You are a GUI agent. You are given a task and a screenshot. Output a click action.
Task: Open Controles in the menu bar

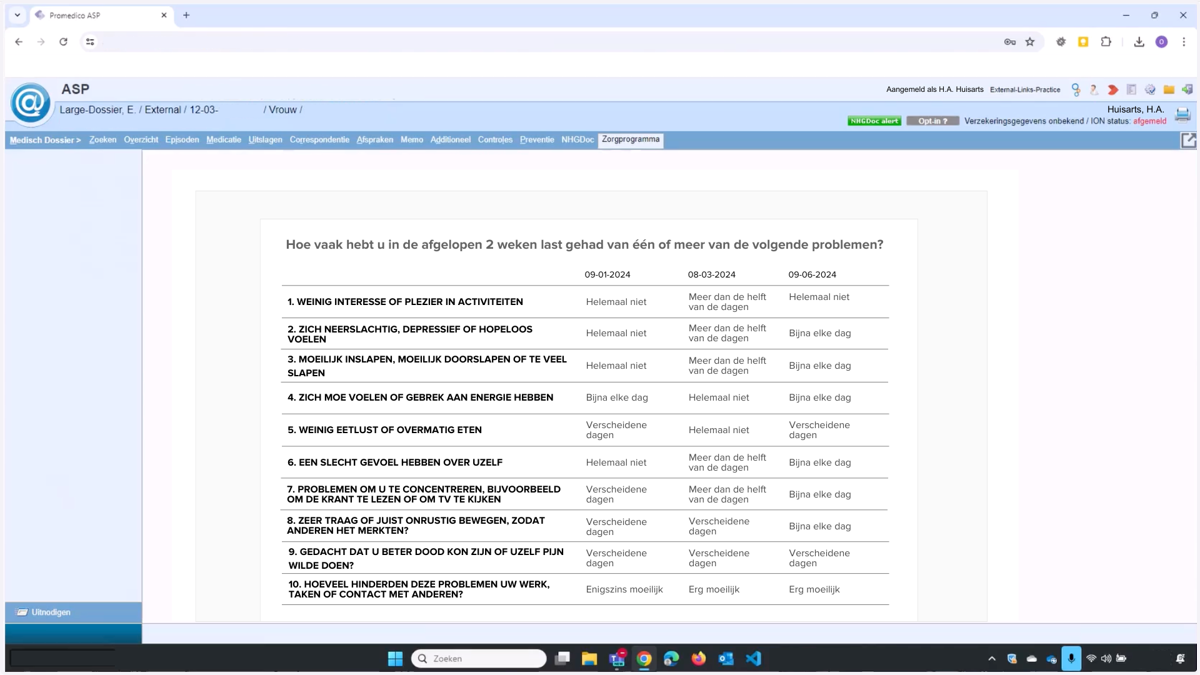pos(495,140)
